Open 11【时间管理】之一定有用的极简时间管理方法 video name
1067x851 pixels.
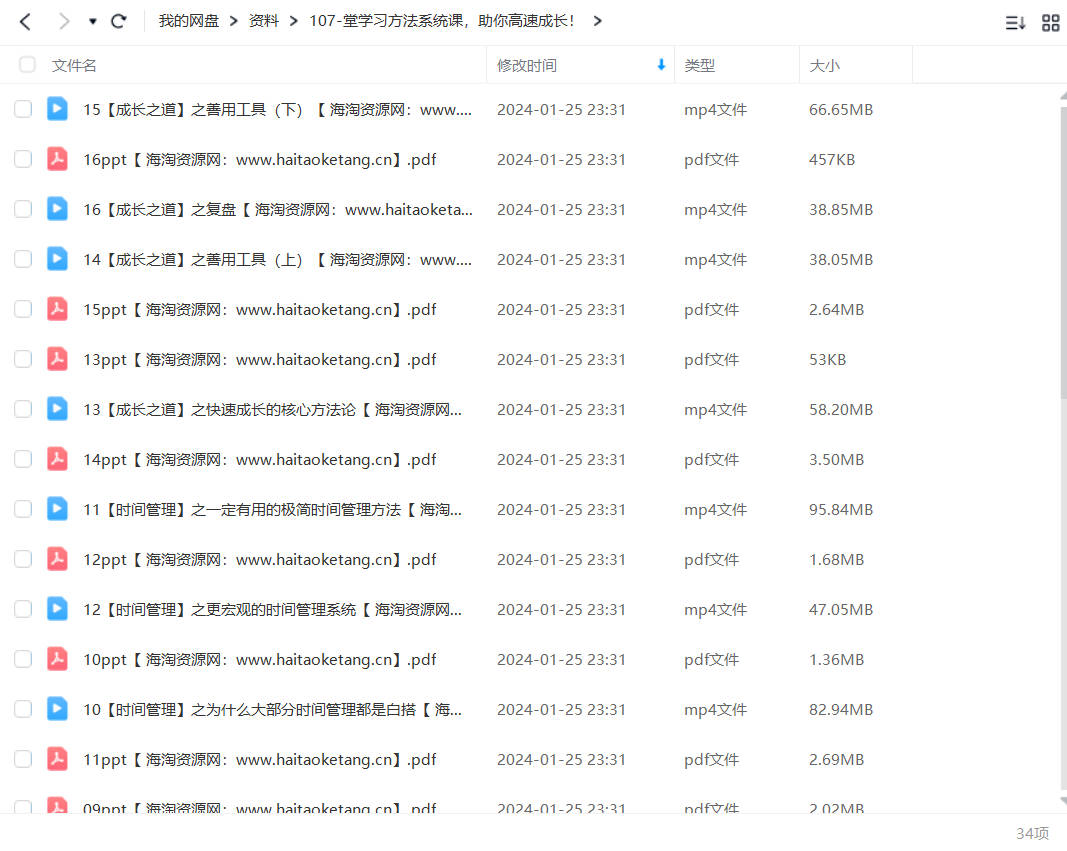coord(272,510)
